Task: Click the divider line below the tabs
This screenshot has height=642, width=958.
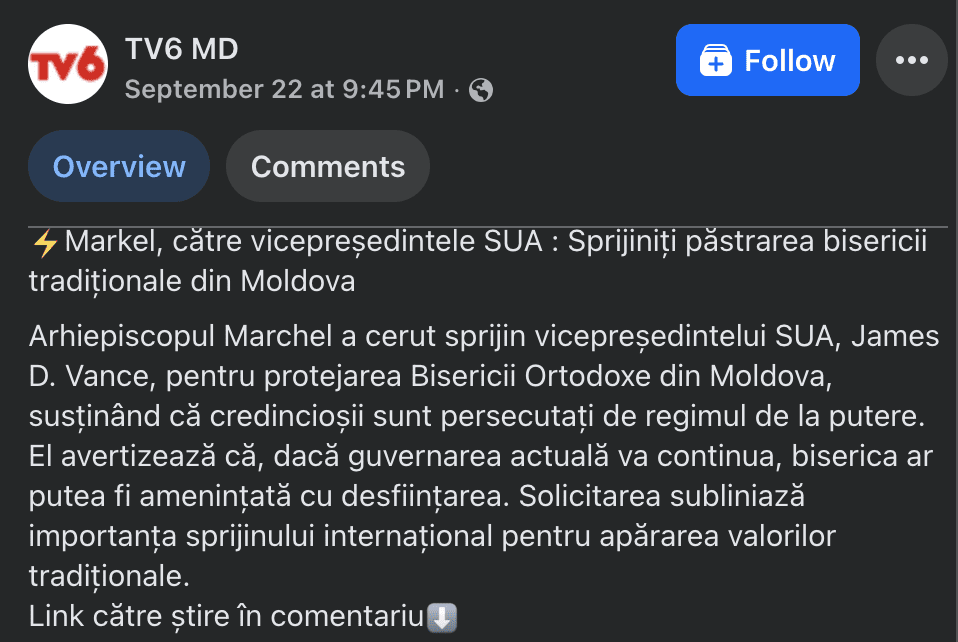Action: (488, 226)
